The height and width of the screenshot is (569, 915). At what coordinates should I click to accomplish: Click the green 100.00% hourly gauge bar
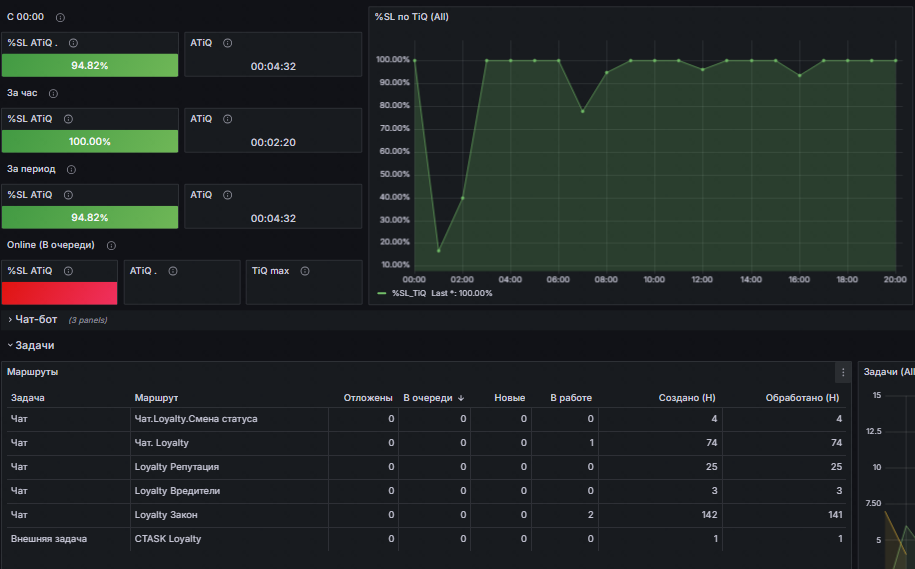pyautogui.click(x=90, y=141)
